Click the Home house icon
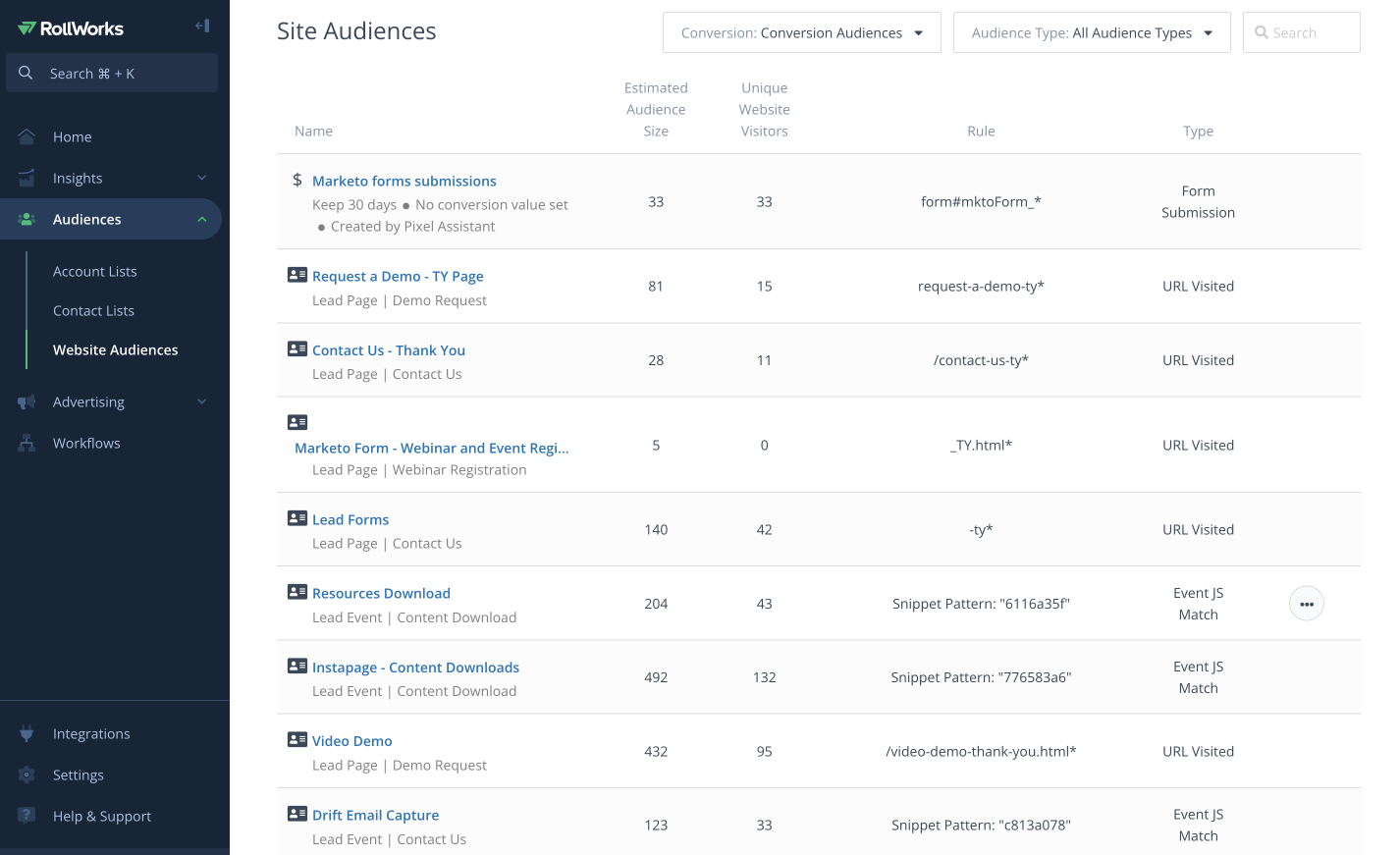This screenshot has height=855, width=1400. click(x=27, y=136)
